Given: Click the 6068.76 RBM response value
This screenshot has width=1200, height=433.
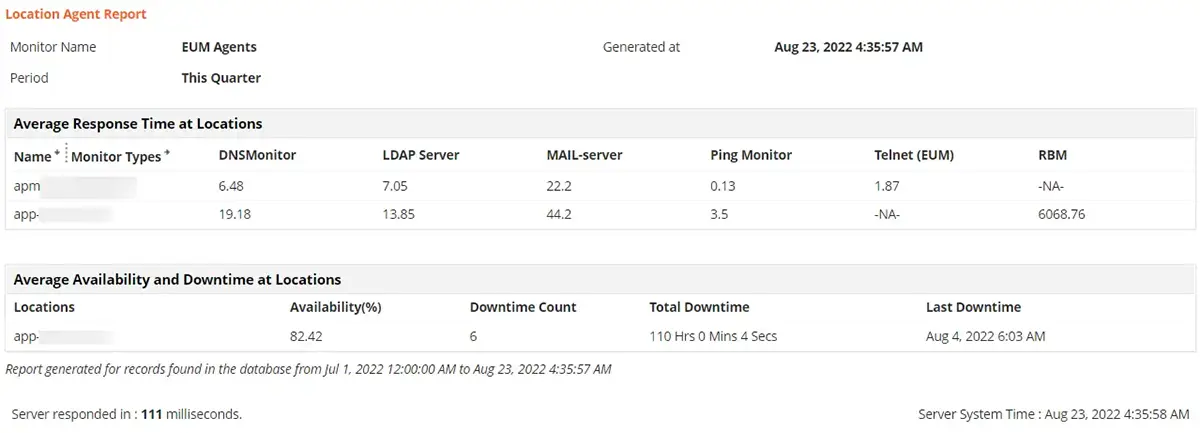Looking at the screenshot, I should (x=1062, y=214).
